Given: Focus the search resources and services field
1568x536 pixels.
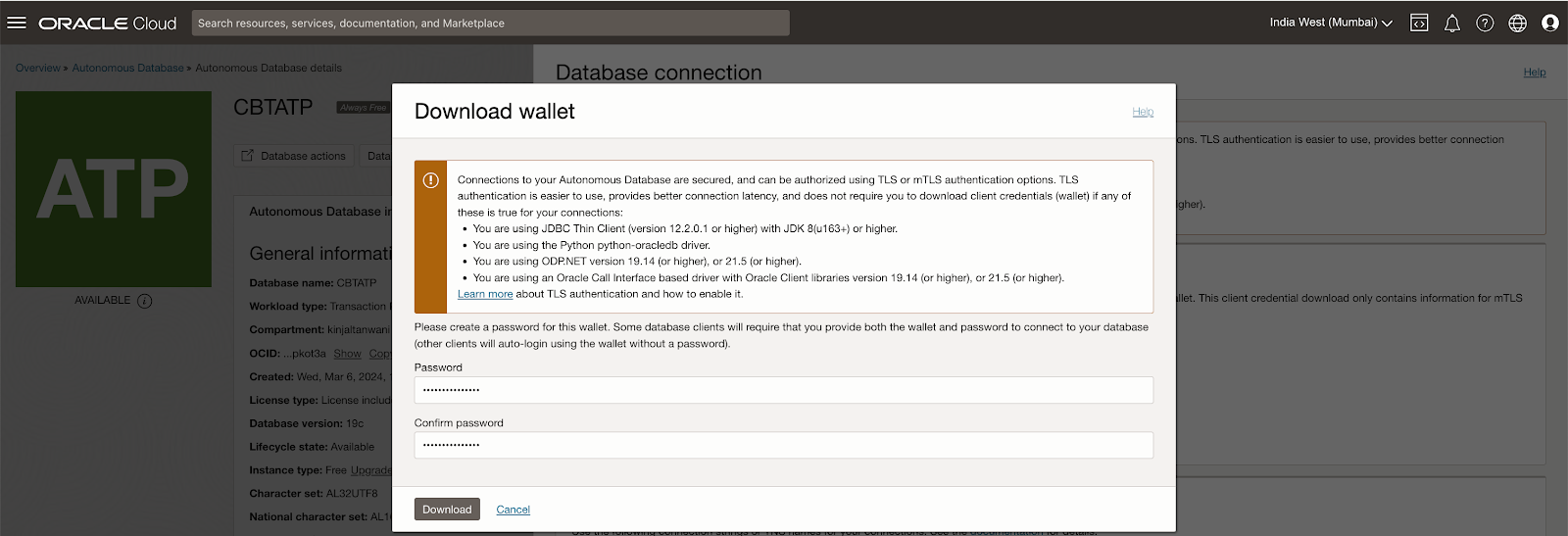Looking at the screenshot, I should point(490,23).
